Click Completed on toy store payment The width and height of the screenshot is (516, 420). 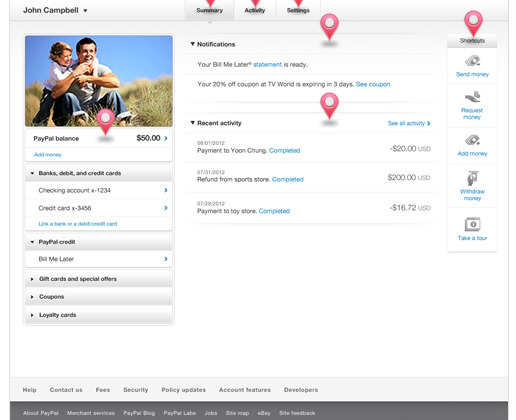point(274,211)
